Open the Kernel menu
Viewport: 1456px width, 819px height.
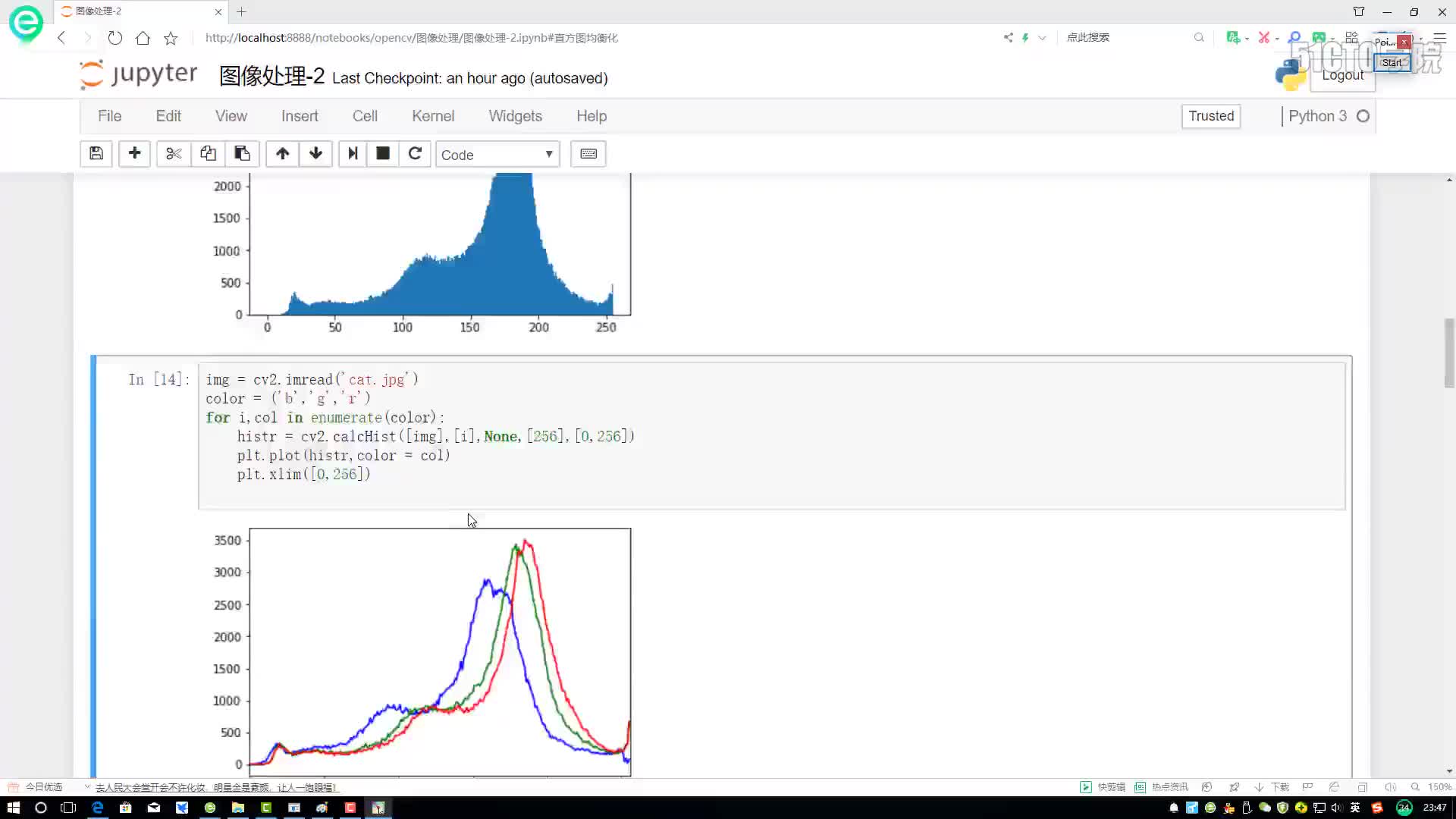pyautogui.click(x=433, y=116)
